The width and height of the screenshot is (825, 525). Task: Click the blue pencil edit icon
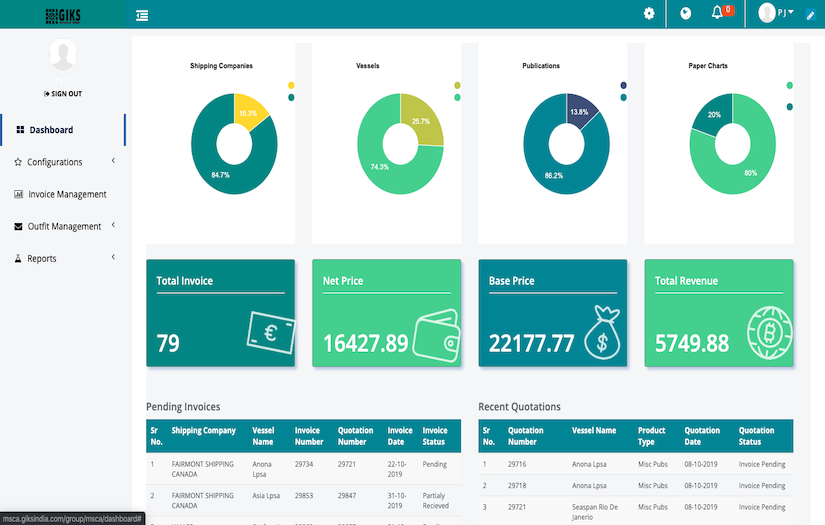(x=810, y=15)
